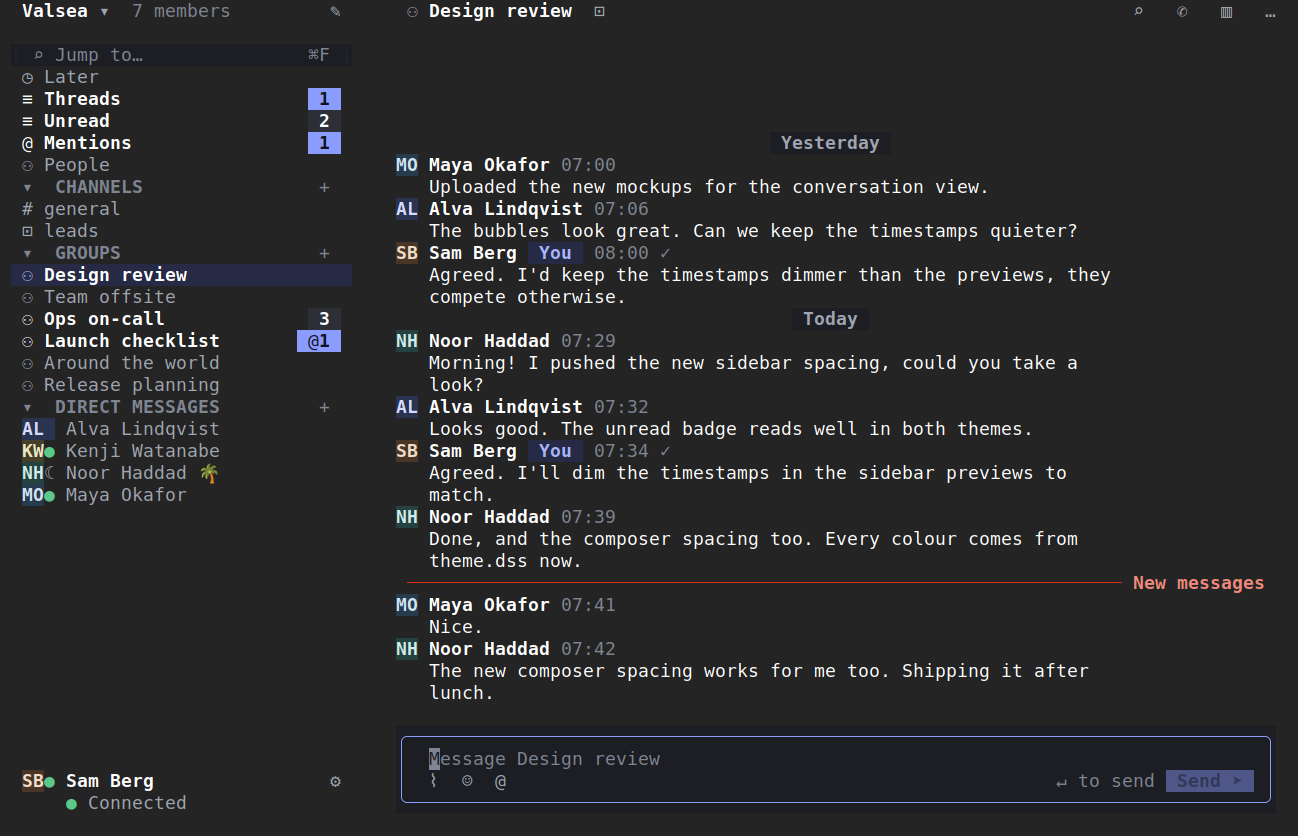Click the Jump to search field
1298x836 pixels.
pos(181,55)
